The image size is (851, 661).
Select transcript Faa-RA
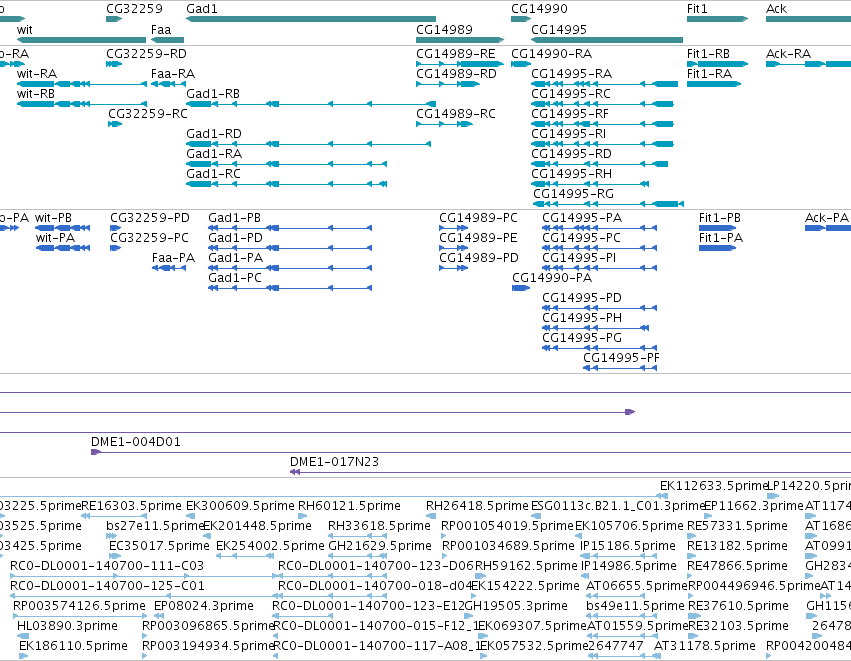tap(168, 84)
